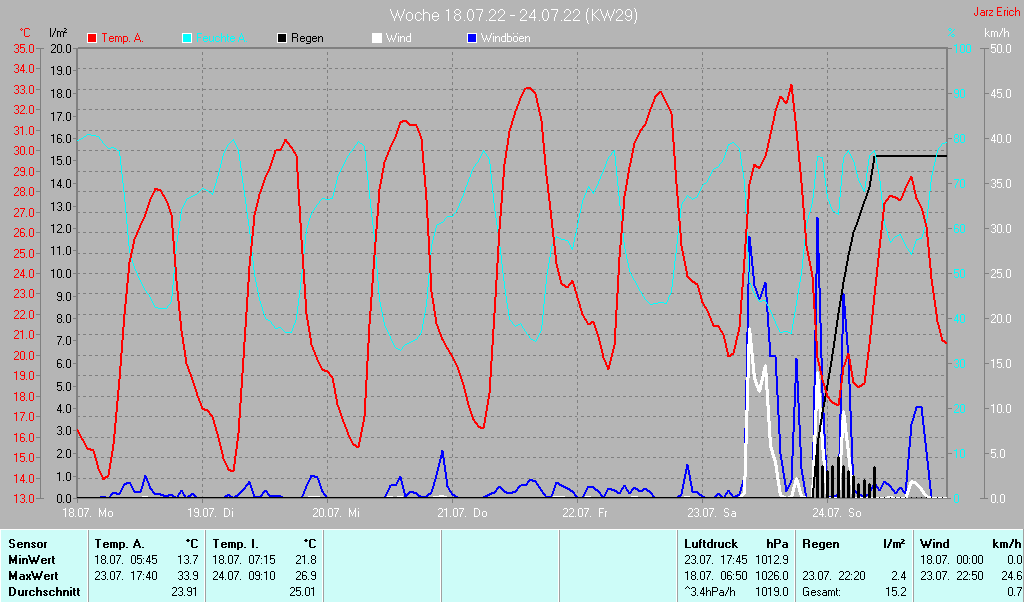Click the Jarz Erich author label

coord(996,13)
